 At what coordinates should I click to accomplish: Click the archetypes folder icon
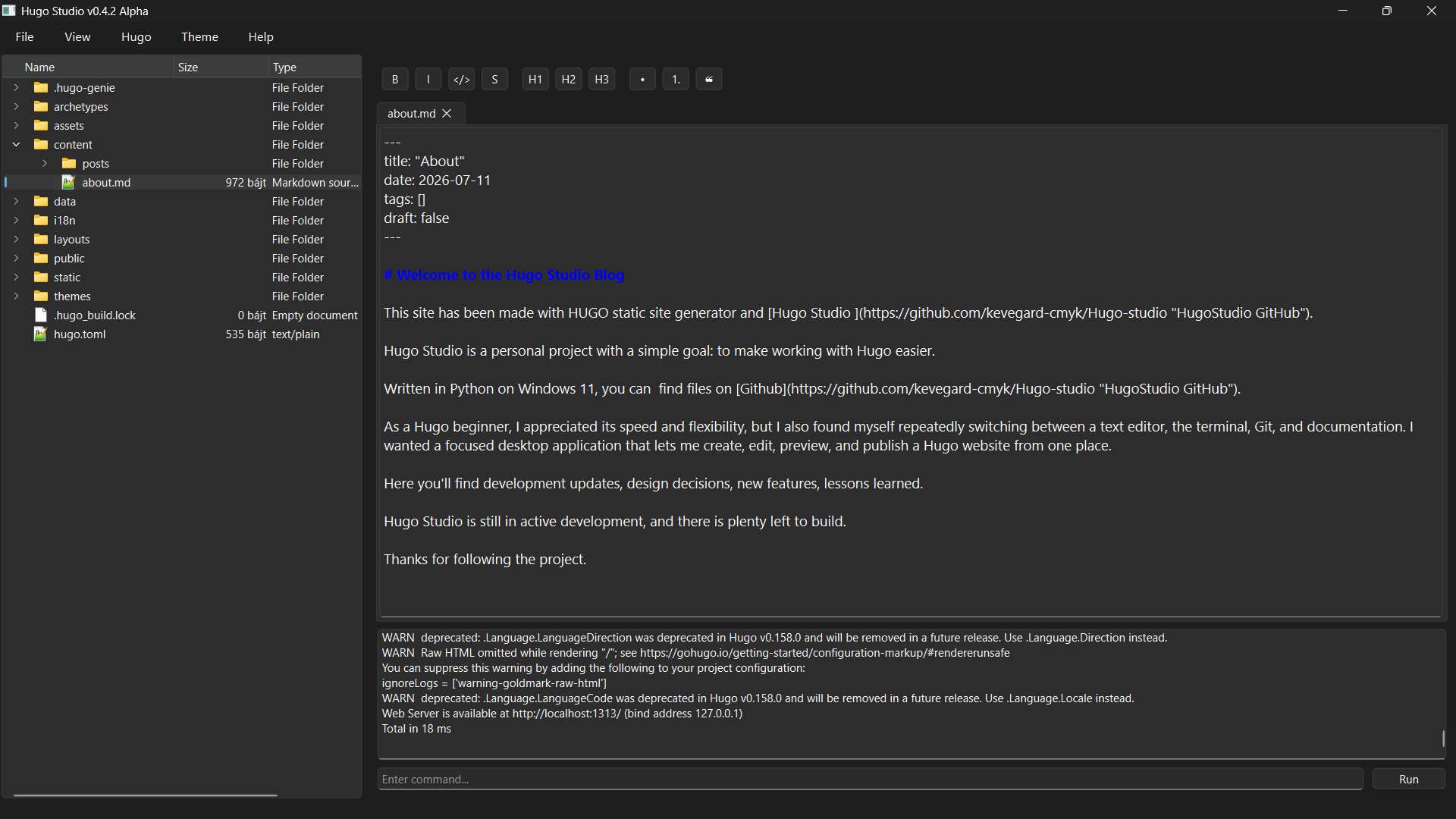tap(41, 106)
